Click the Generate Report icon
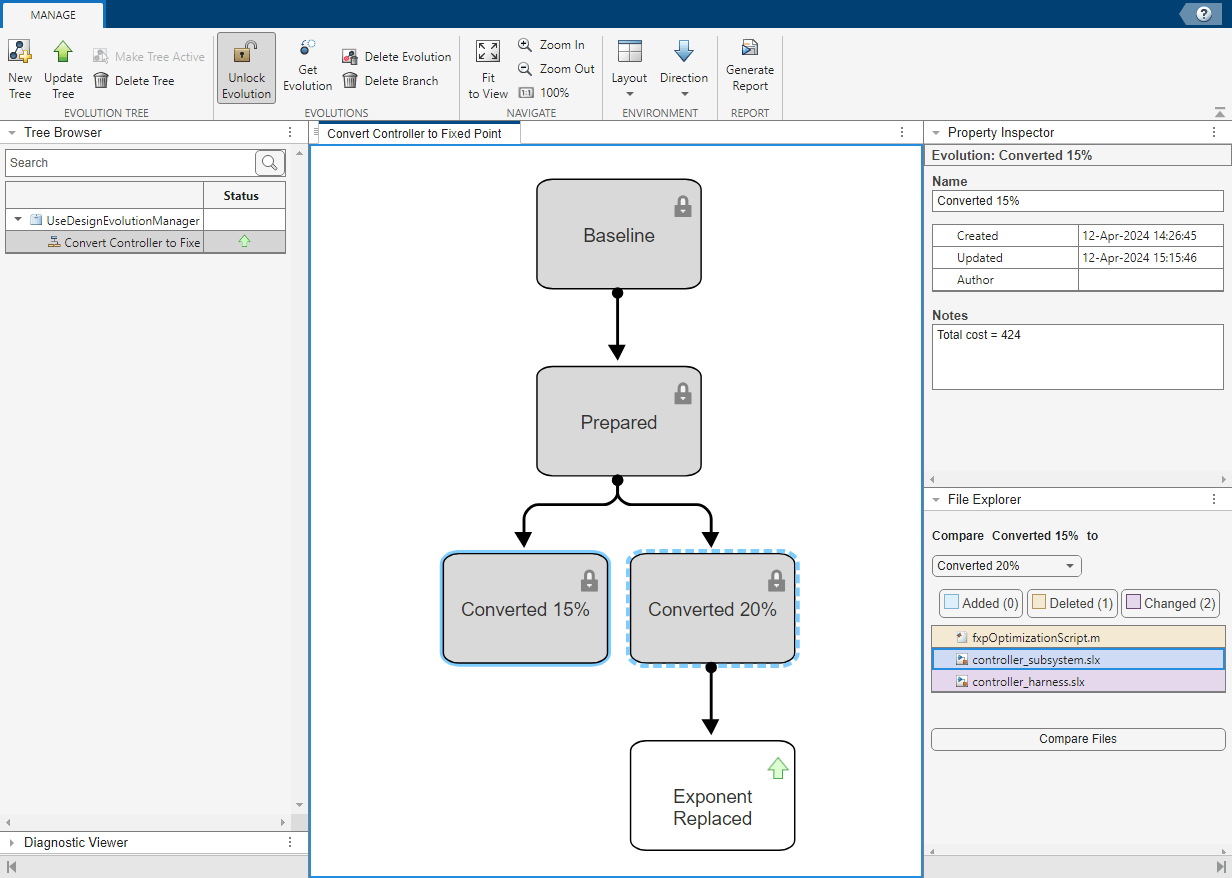This screenshot has height=878, width=1232. pyautogui.click(x=749, y=49)
